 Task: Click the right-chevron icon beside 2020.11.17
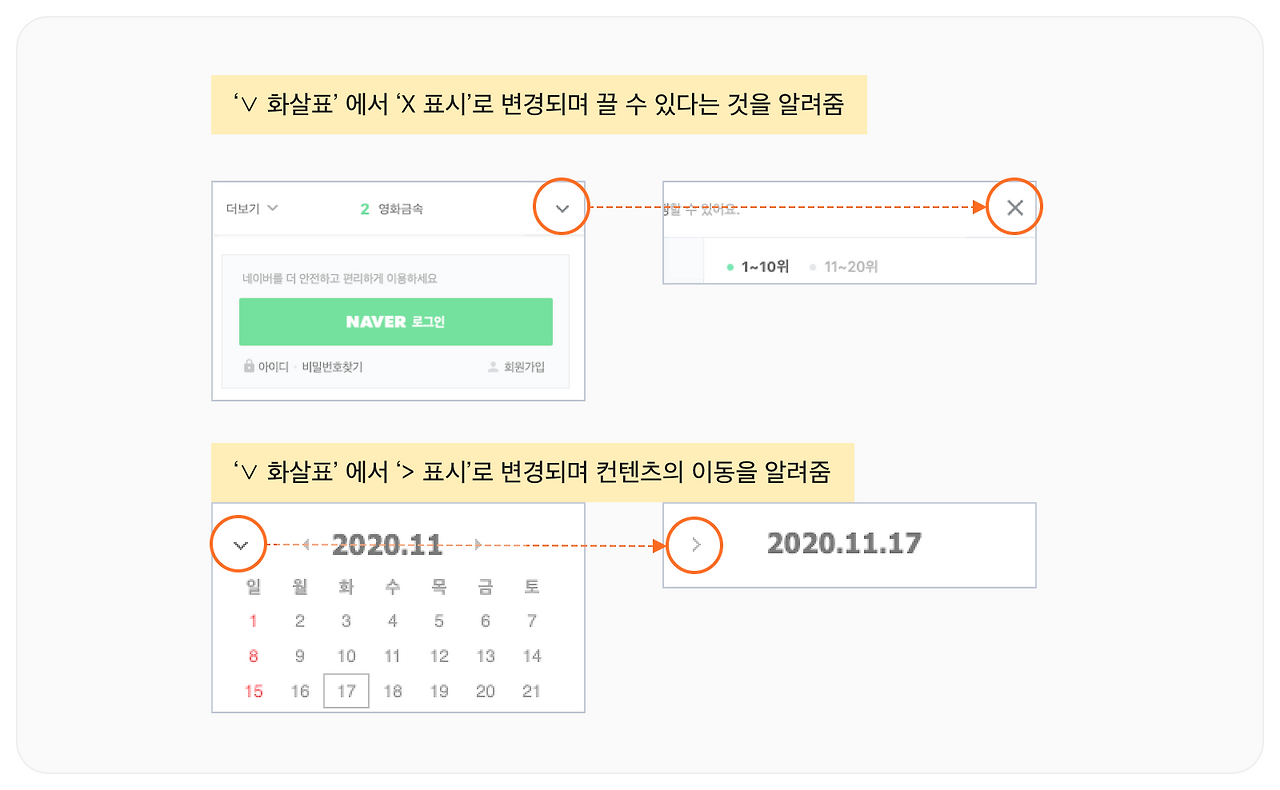tap(696, 545)
